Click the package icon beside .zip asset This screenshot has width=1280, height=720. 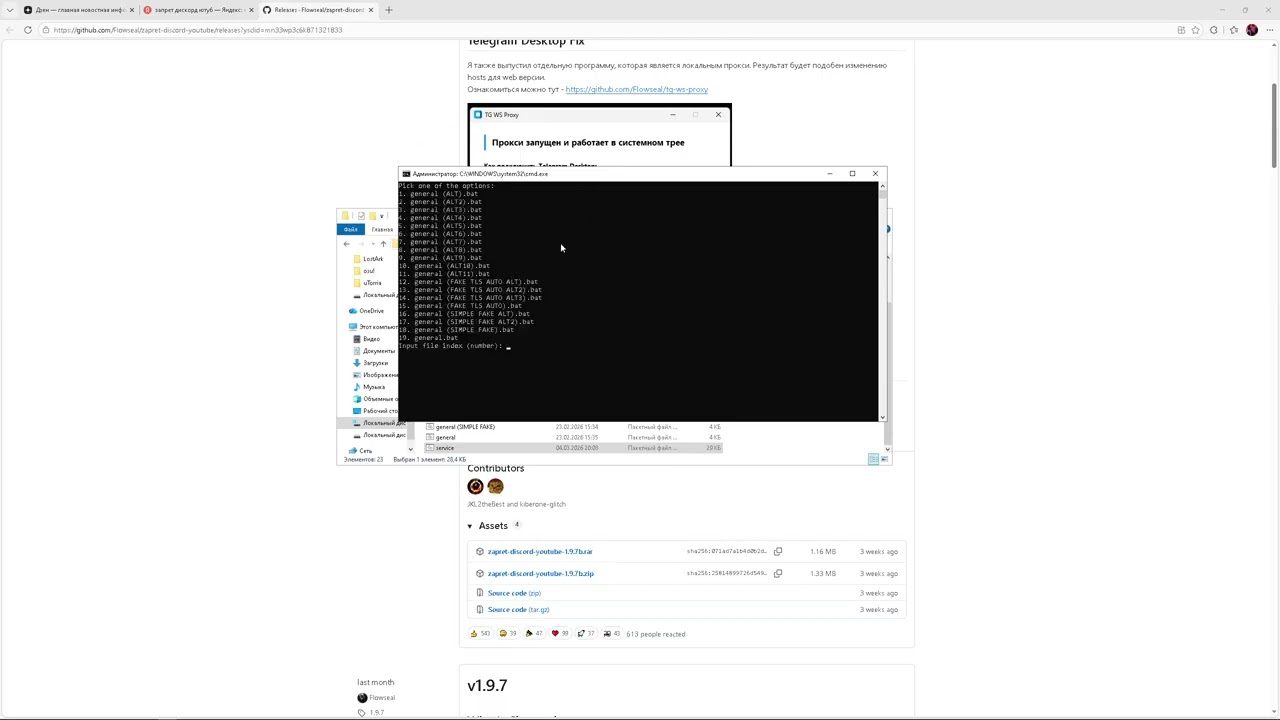point(480,573)
